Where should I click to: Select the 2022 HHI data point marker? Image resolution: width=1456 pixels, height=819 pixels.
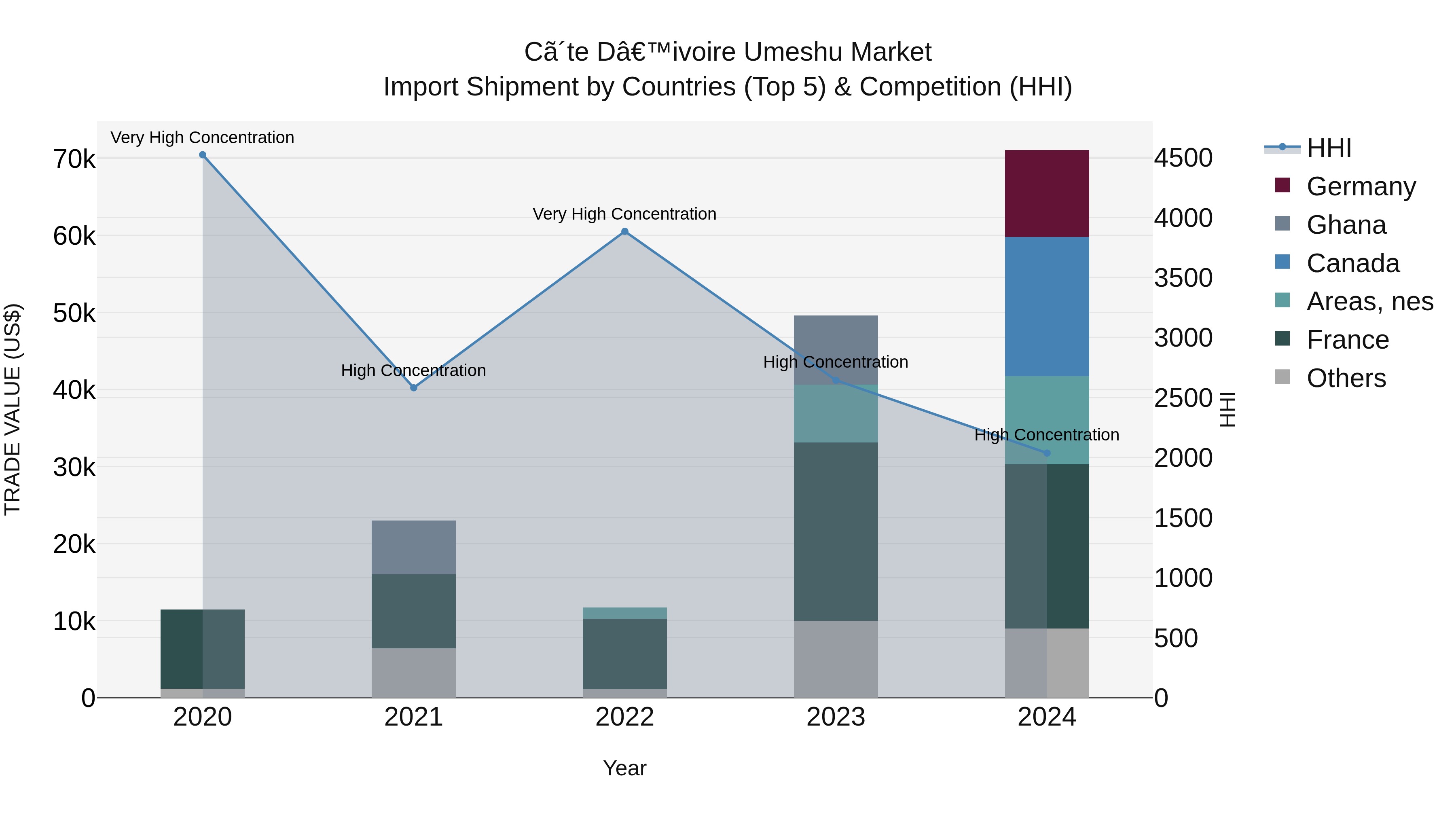click(x=624, y=232)
